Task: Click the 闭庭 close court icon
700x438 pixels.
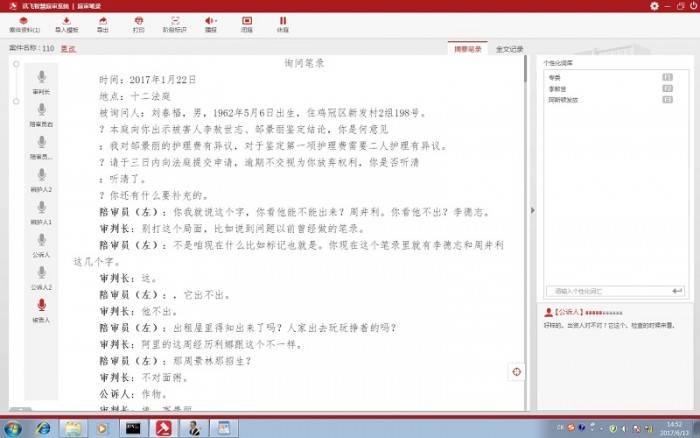Action: coord(247,24)
